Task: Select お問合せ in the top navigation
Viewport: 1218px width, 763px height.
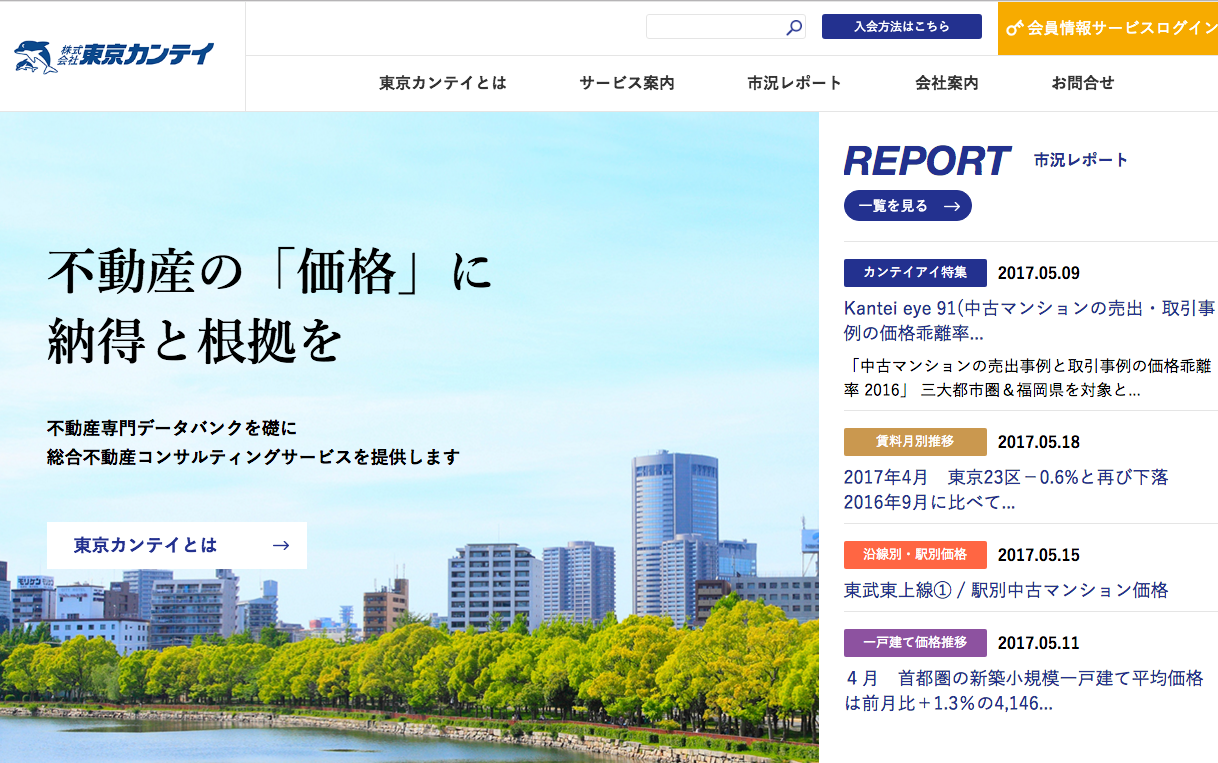Action: 1083,83
